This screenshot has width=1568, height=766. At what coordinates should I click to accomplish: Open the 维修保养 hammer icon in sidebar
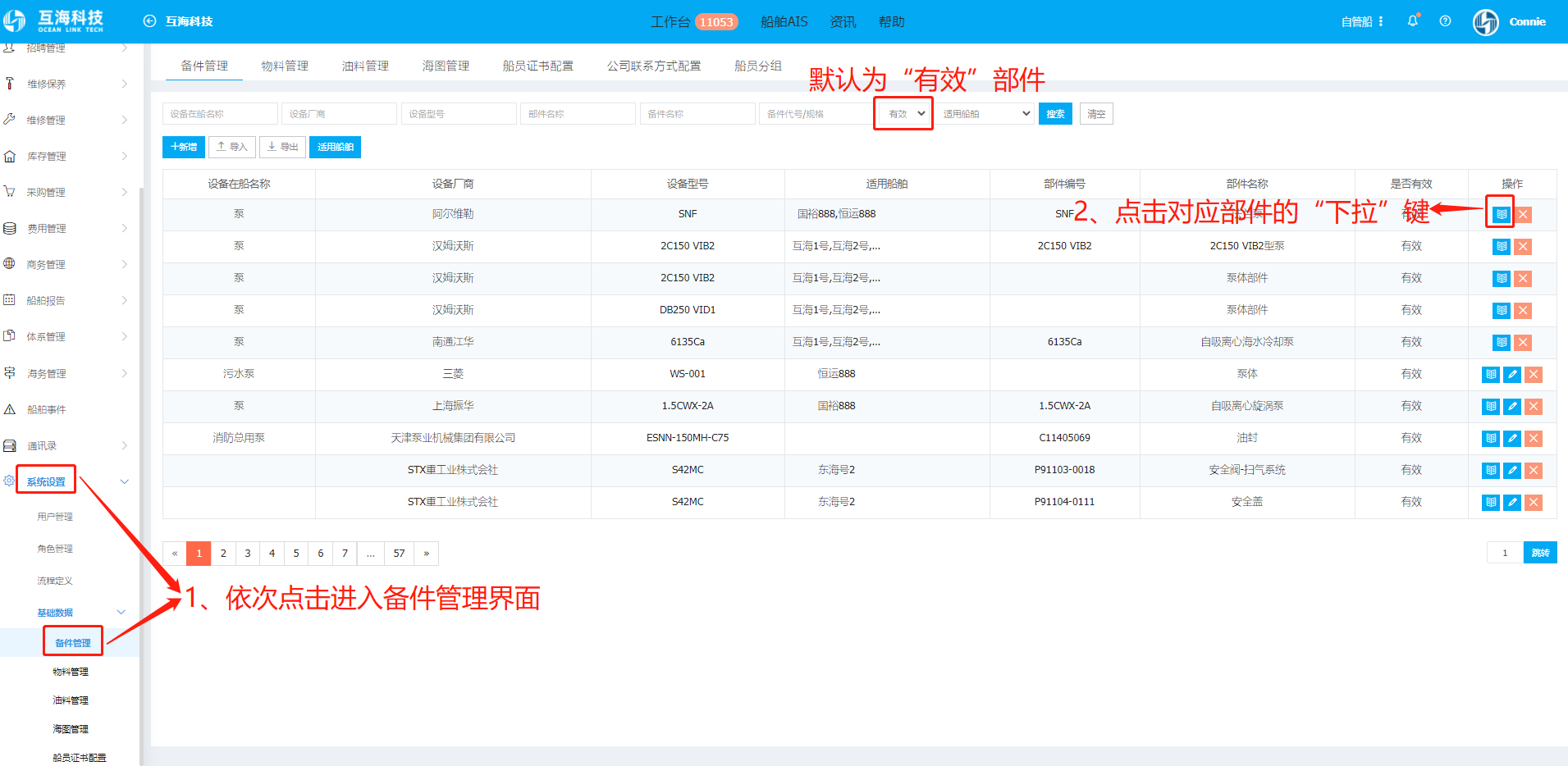(x=10, y=84)
